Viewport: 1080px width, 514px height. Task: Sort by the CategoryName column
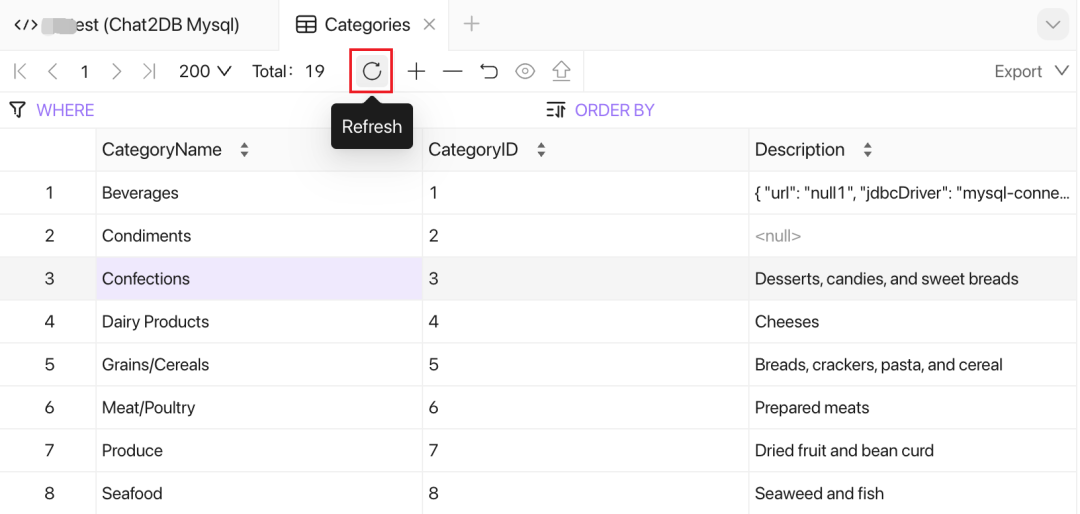point(244,150)
